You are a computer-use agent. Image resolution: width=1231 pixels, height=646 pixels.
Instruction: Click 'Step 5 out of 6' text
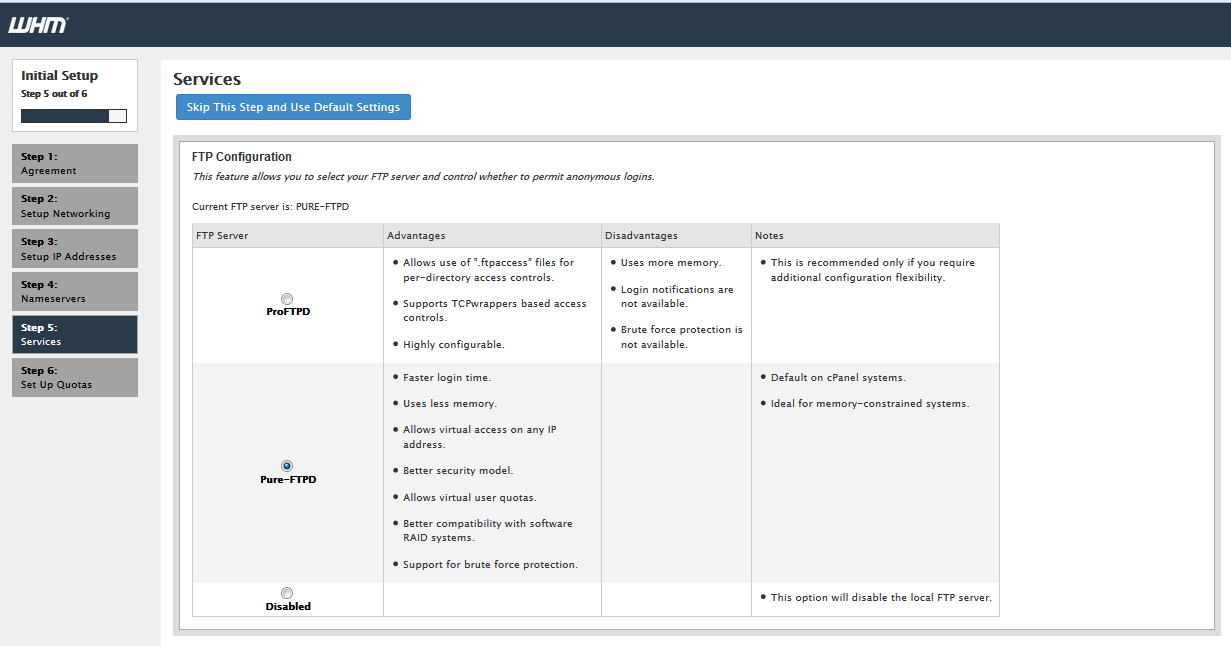coord(54,94)
